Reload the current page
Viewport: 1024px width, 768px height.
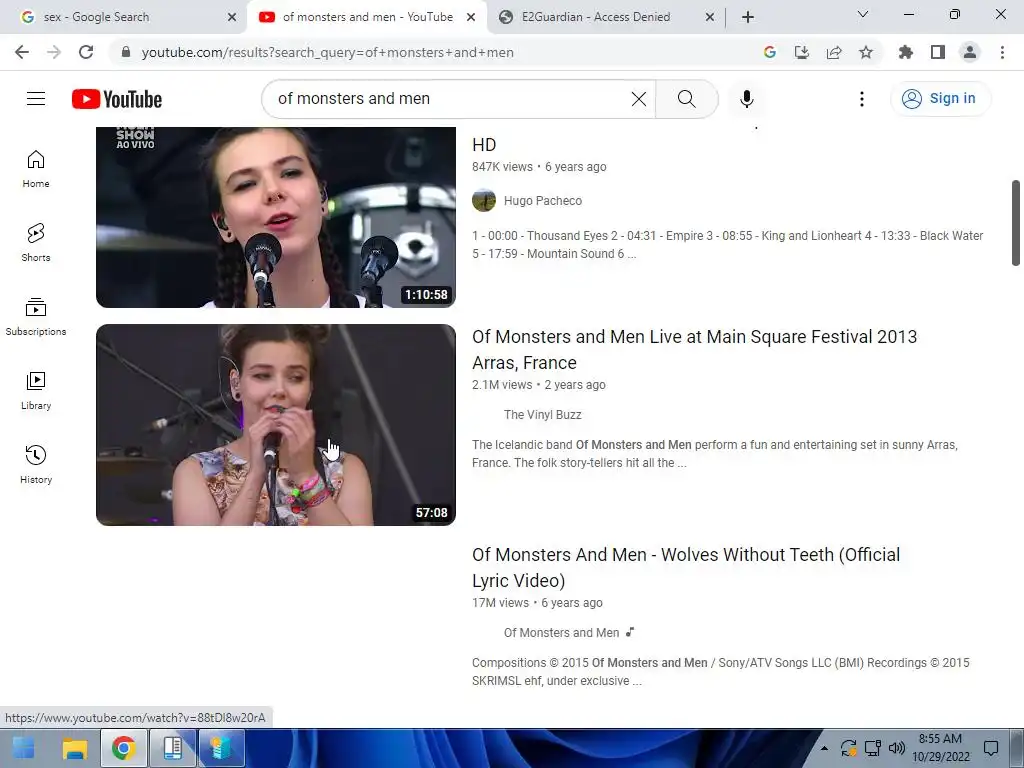pyautogui.click(x=86, y=52)
